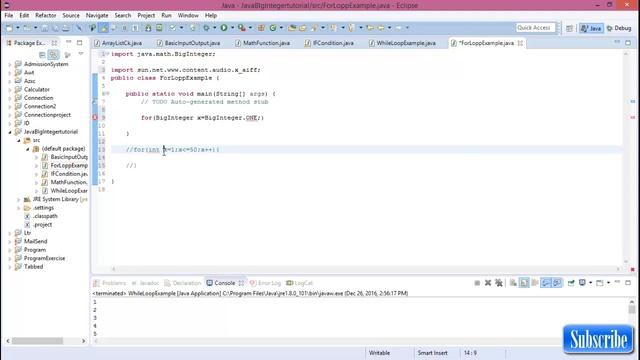Switch to the WhileLoopExample.java tab
The height and width of the screenshot is (360, 640).
(x=402, y=43)
